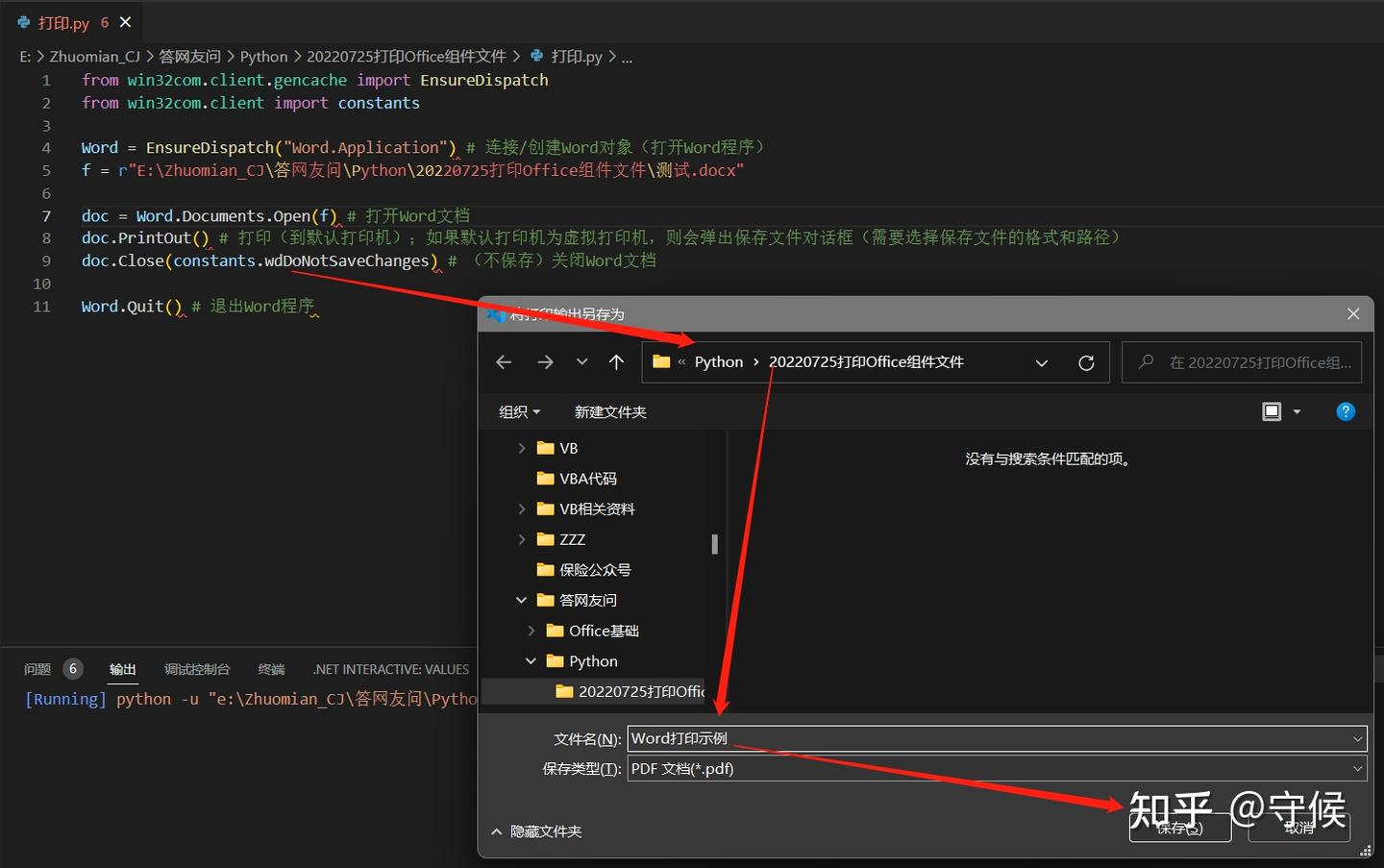Click the change view layout icon

pyautogui.click(x=1271, y=410)
